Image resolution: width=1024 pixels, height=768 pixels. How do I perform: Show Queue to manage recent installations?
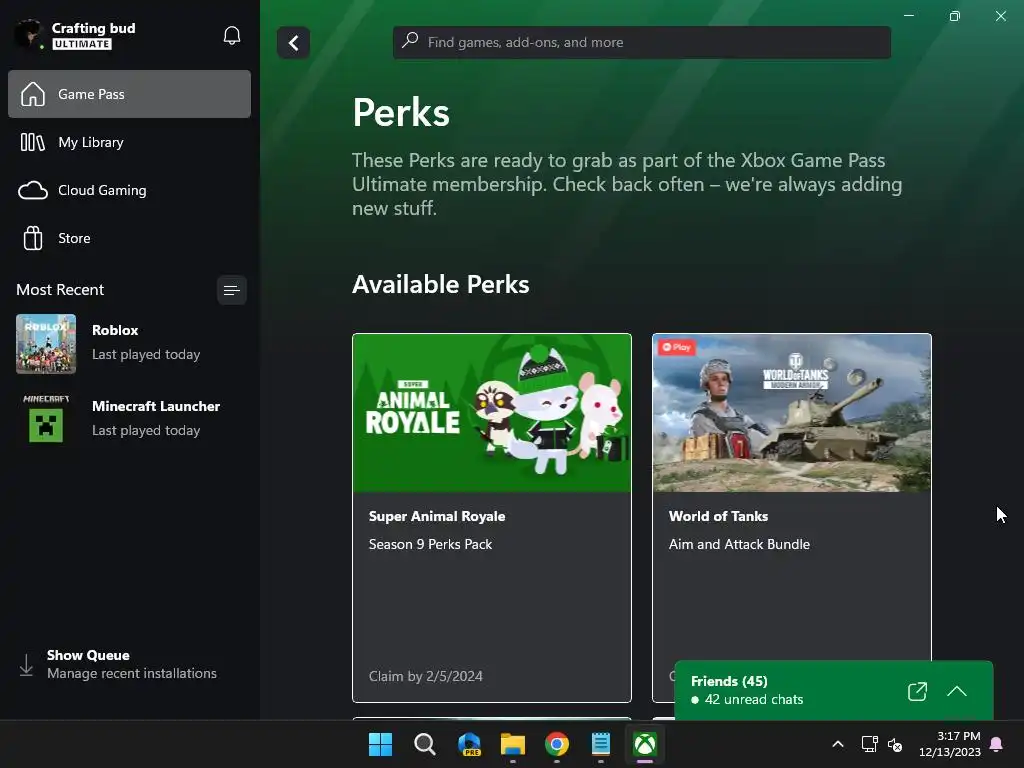coord(131,664)
